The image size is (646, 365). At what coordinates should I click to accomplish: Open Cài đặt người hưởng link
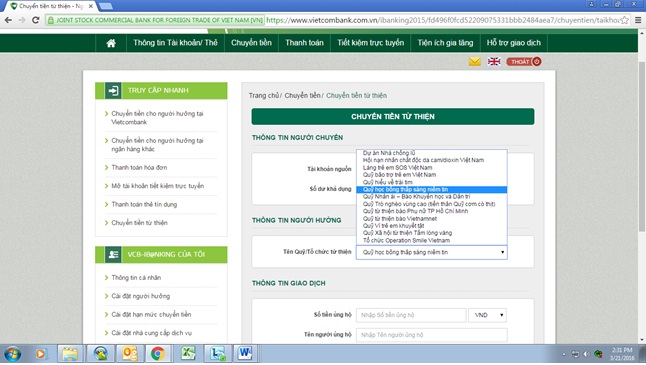tap(140, 296)
